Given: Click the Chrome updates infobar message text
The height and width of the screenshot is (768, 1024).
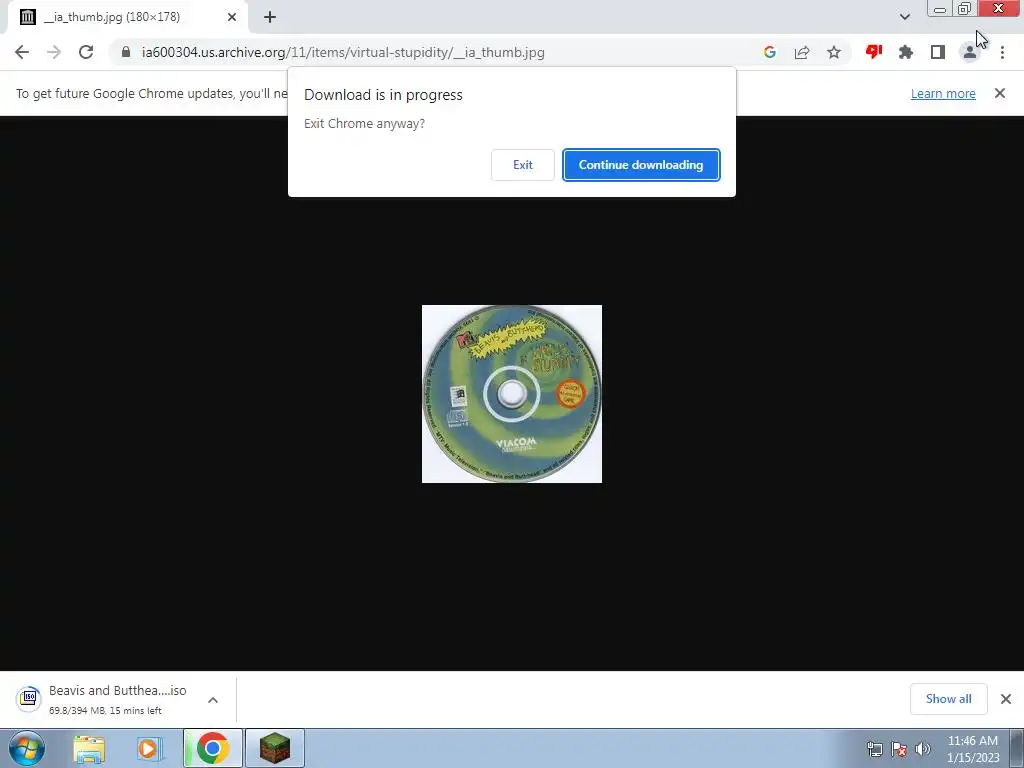Looking at the screenshot, I should tap(152, 93).
